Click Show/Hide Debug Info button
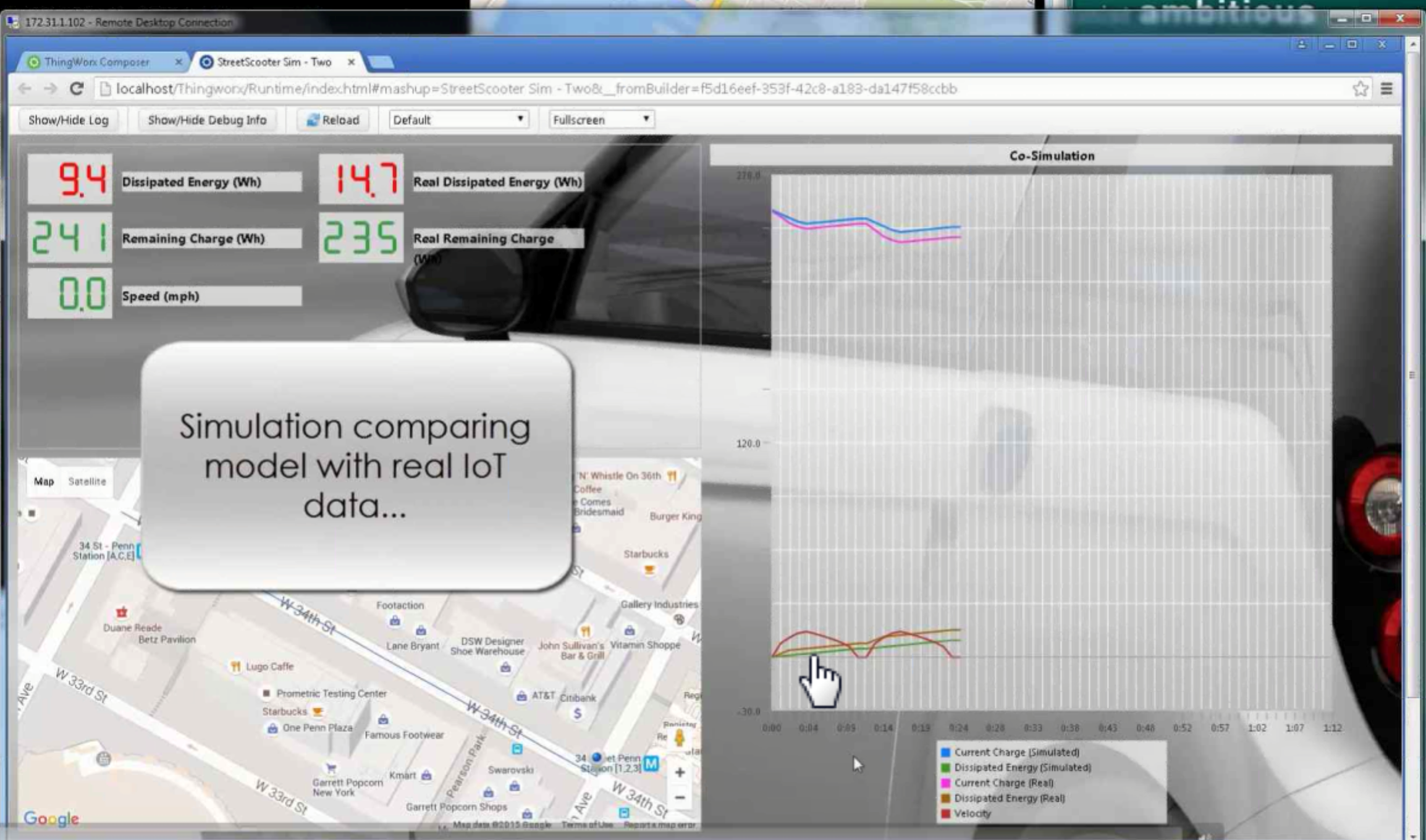This screenshot has width=1426, height=840. pos(207,120)
